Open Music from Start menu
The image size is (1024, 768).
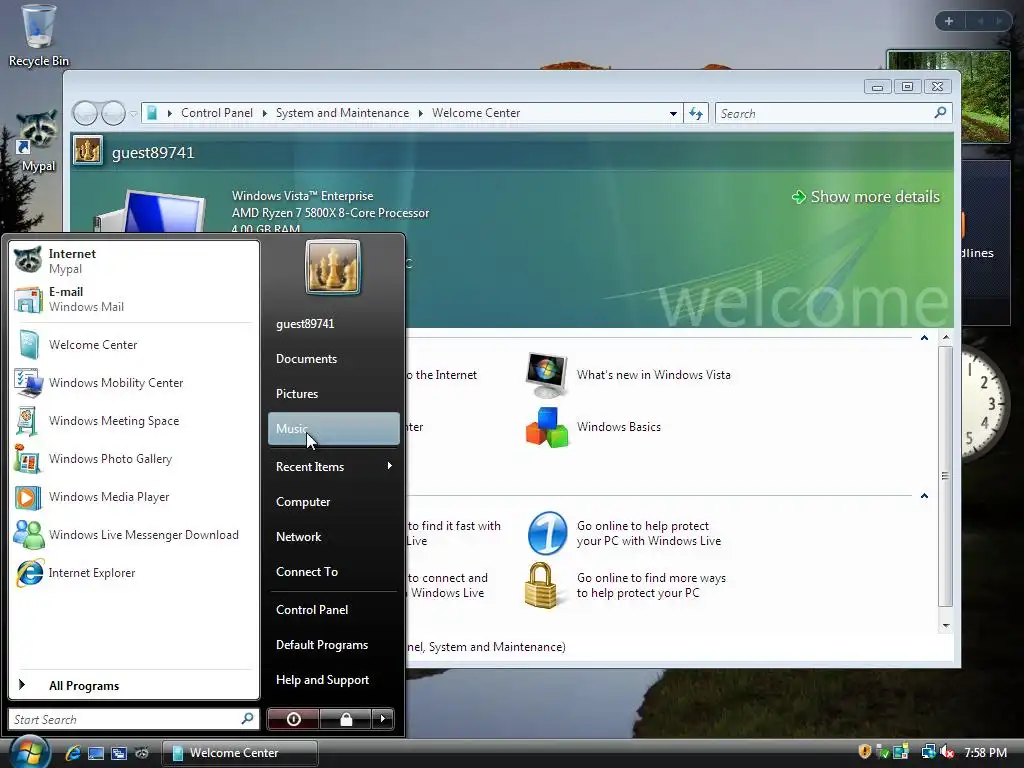pos(334,428)
